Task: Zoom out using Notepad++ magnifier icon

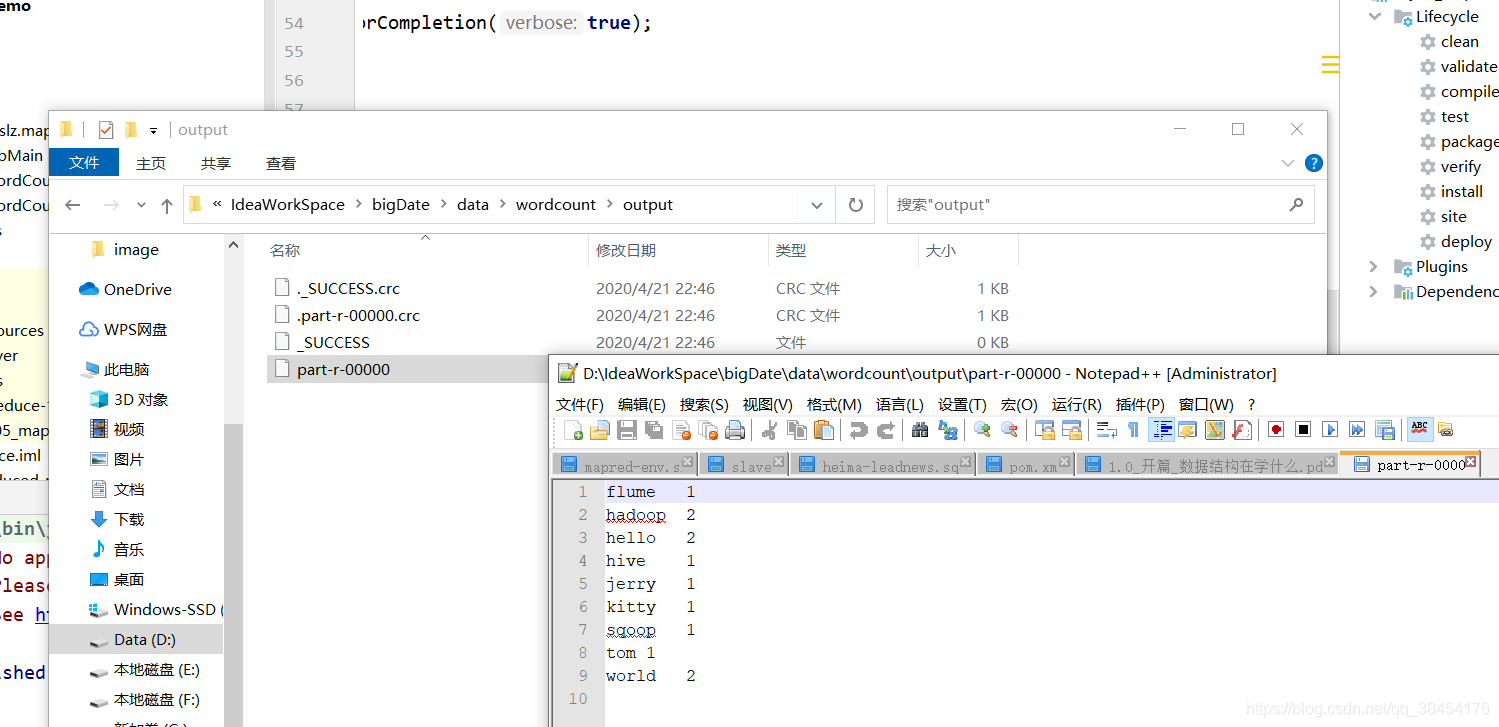Action: (1010, 430)
